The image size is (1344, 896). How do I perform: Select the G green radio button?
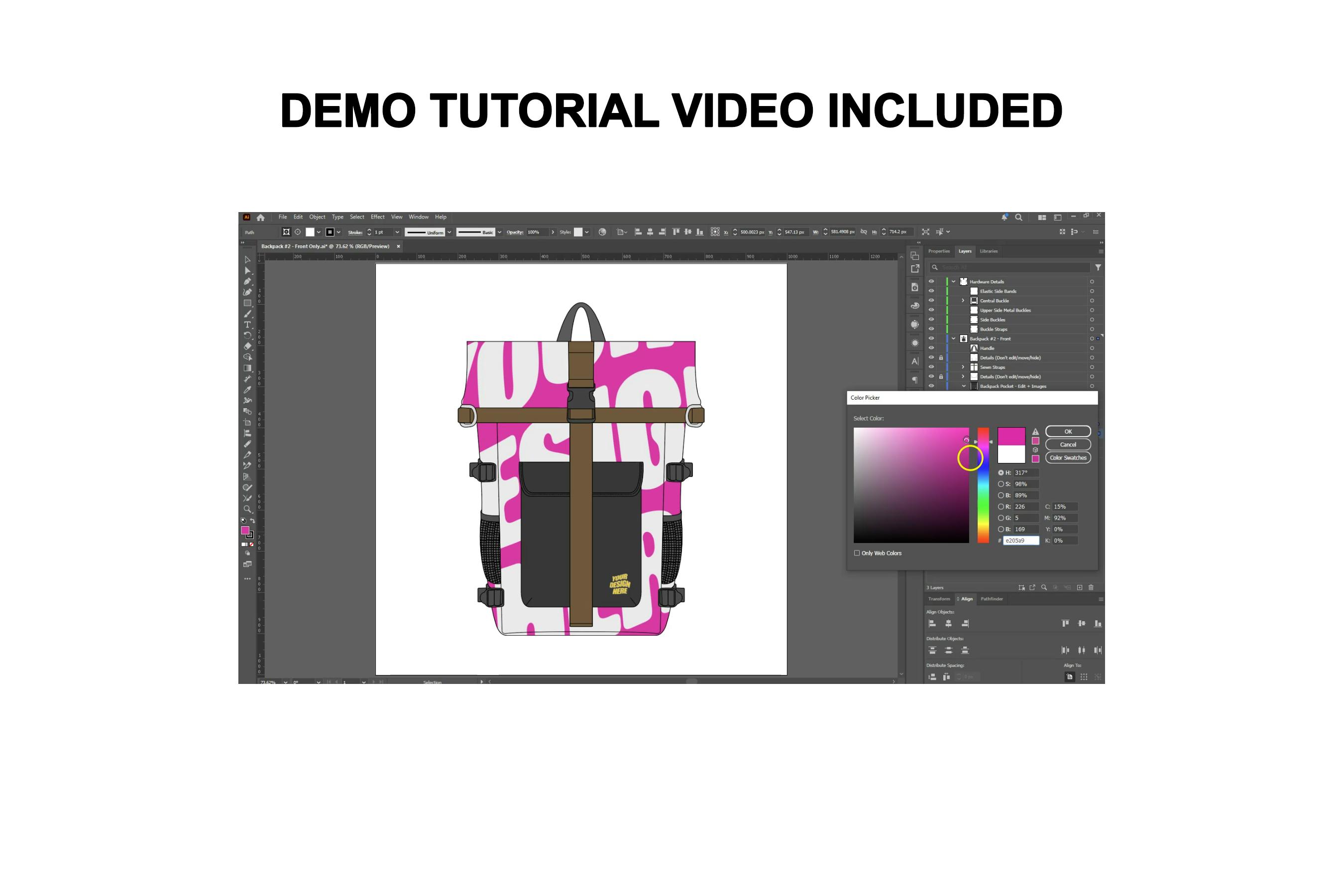click(x=1001, y=518)
